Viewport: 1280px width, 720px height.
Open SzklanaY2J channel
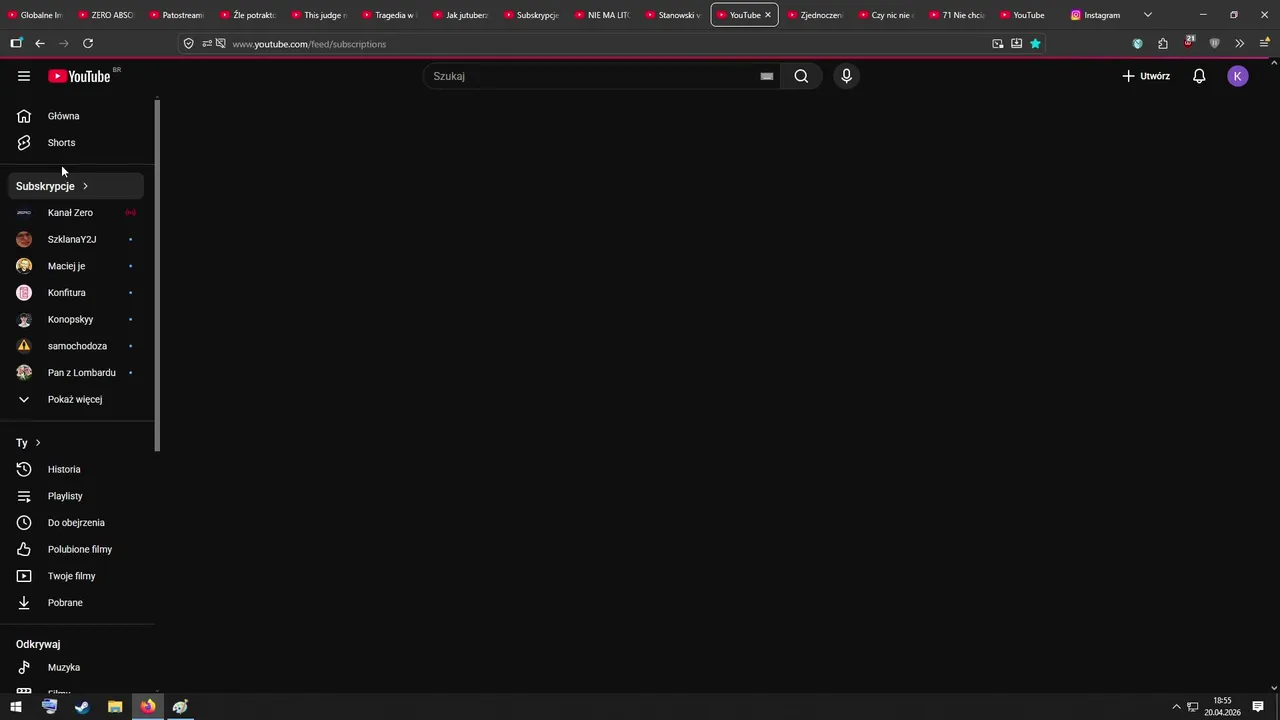click(76, 240)
